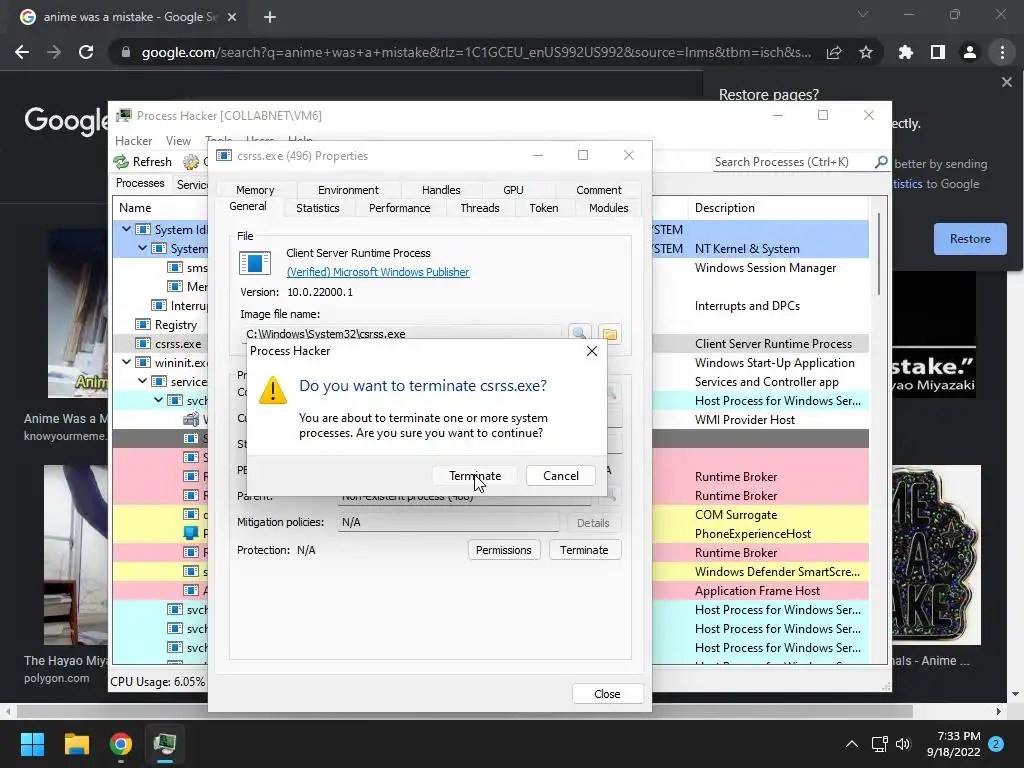Share this page icon in Chrome address bar
Viewport: 1024px width, 768px height.
point(833,52)
